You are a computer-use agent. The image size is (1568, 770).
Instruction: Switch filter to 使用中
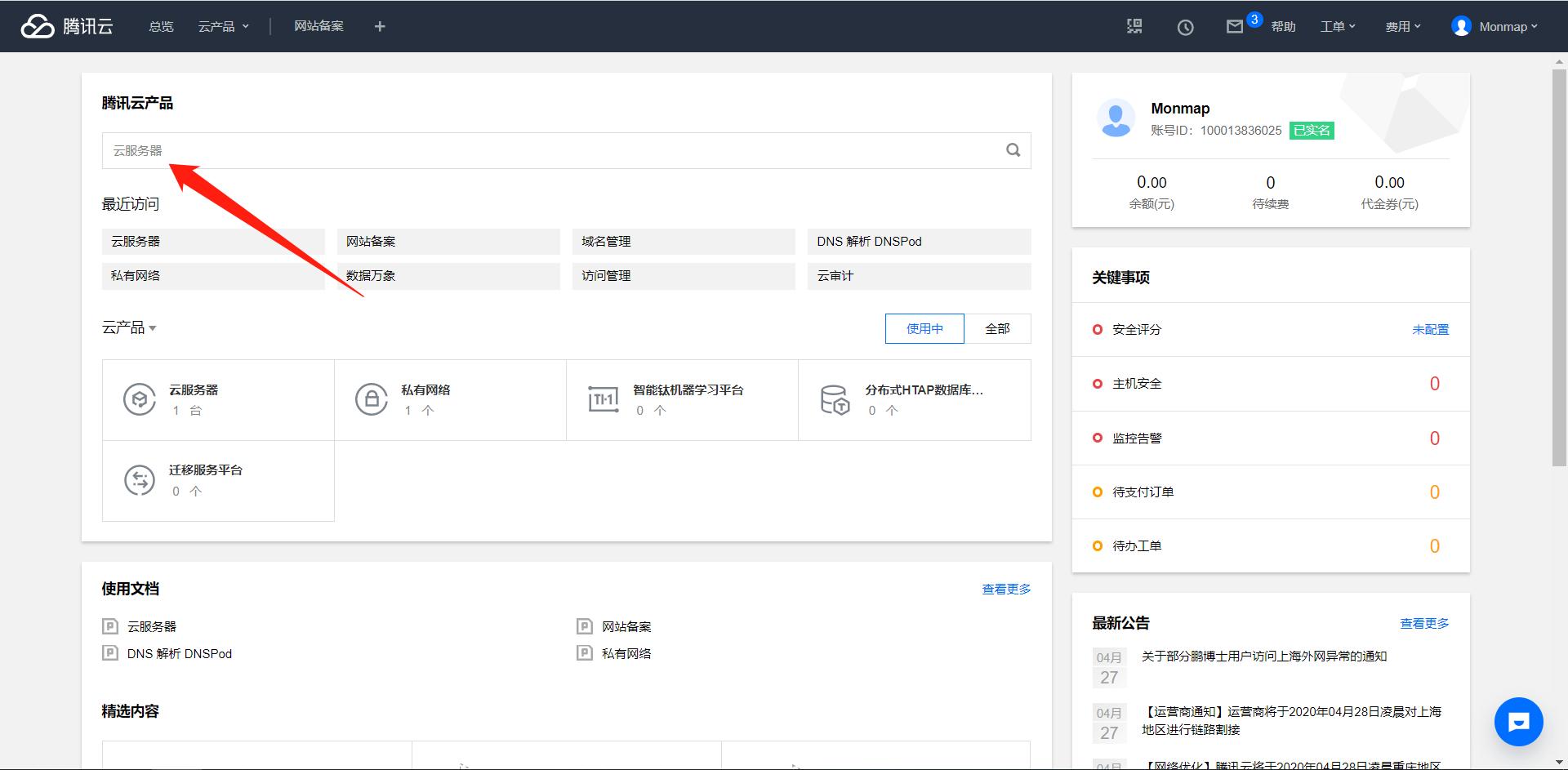(x=924, y=328)
